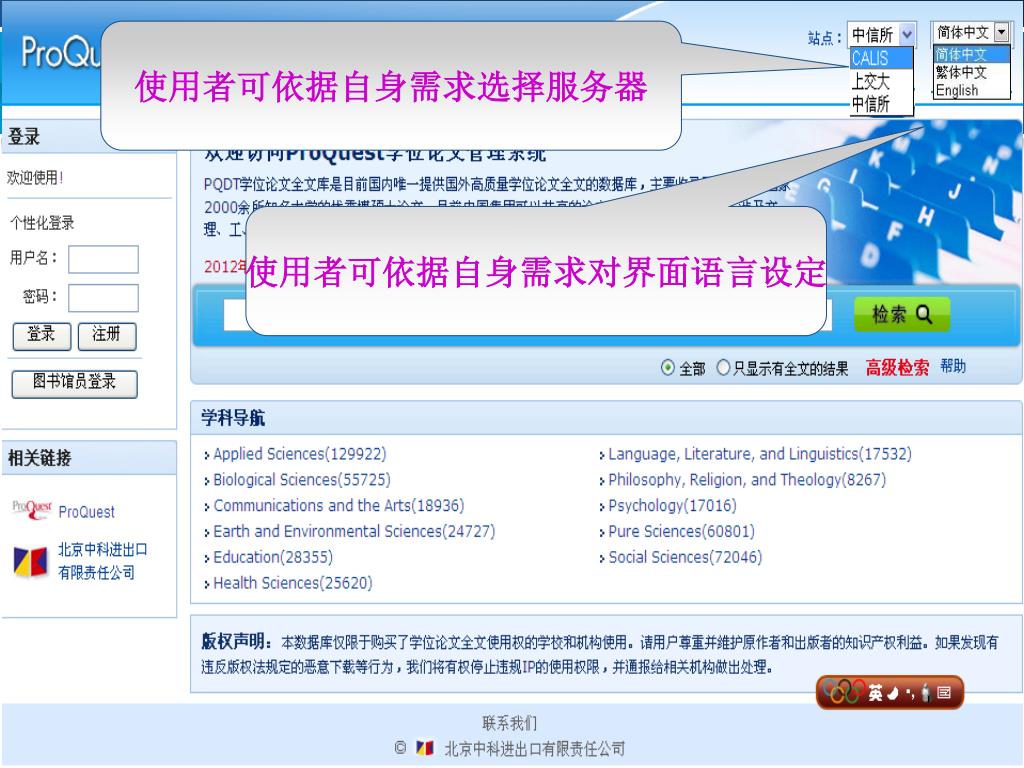Open Language, Literature, and Linguistics(17532)

tap(760, 454)
